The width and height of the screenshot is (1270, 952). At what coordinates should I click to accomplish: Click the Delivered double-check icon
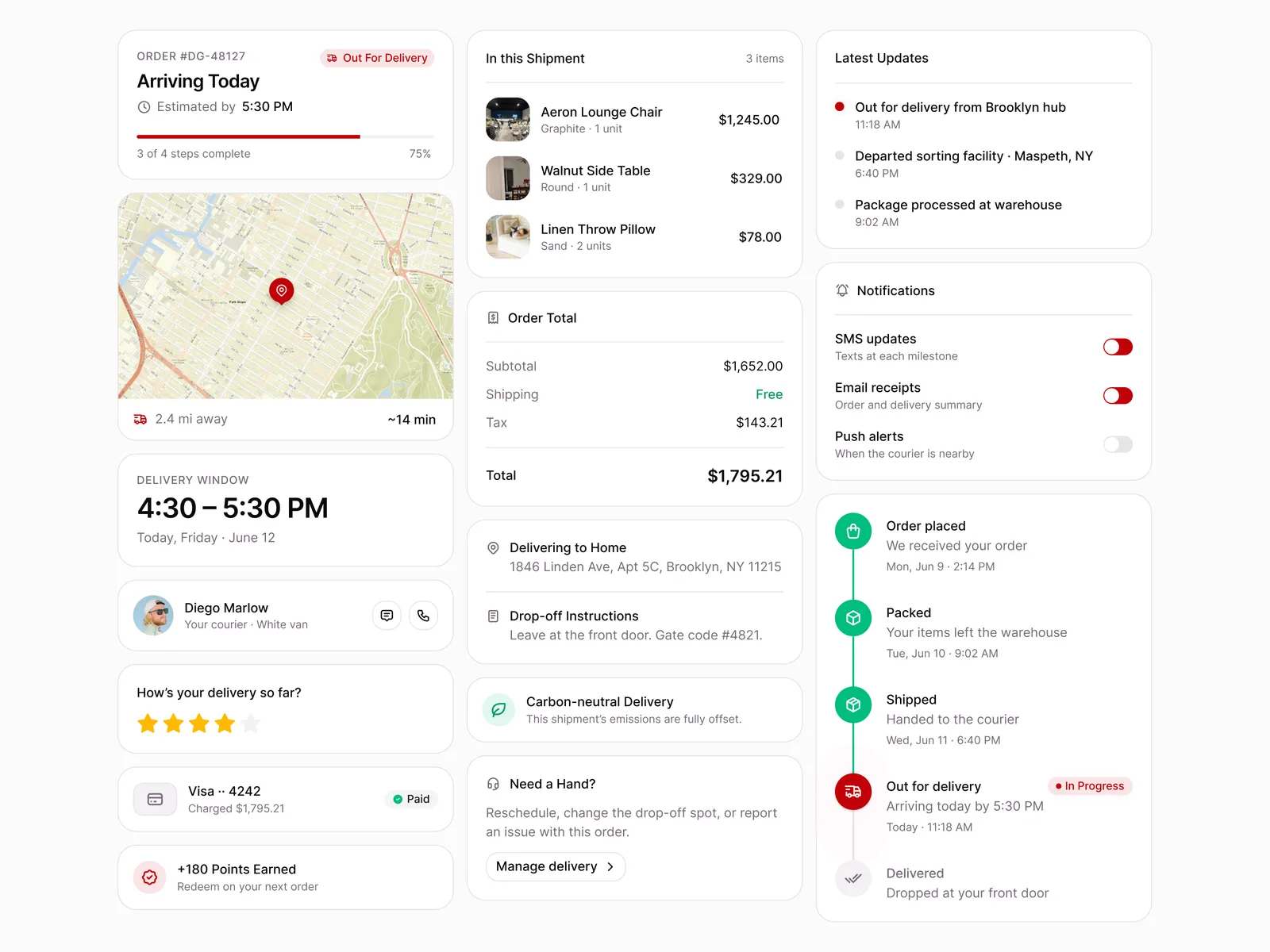[x=853, y=878]
